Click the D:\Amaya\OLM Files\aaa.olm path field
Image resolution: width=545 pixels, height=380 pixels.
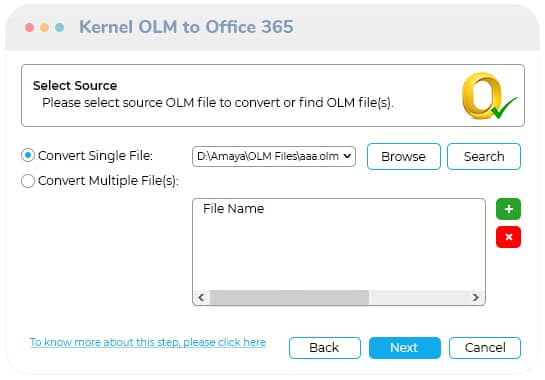pyautogui.click(x=274, y=156)
